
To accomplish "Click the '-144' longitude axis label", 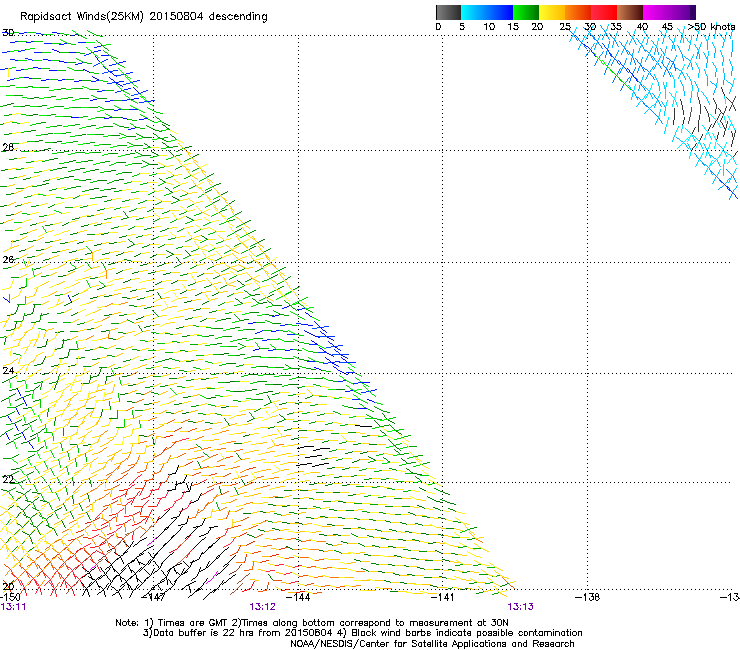I will tap(299, 597).
